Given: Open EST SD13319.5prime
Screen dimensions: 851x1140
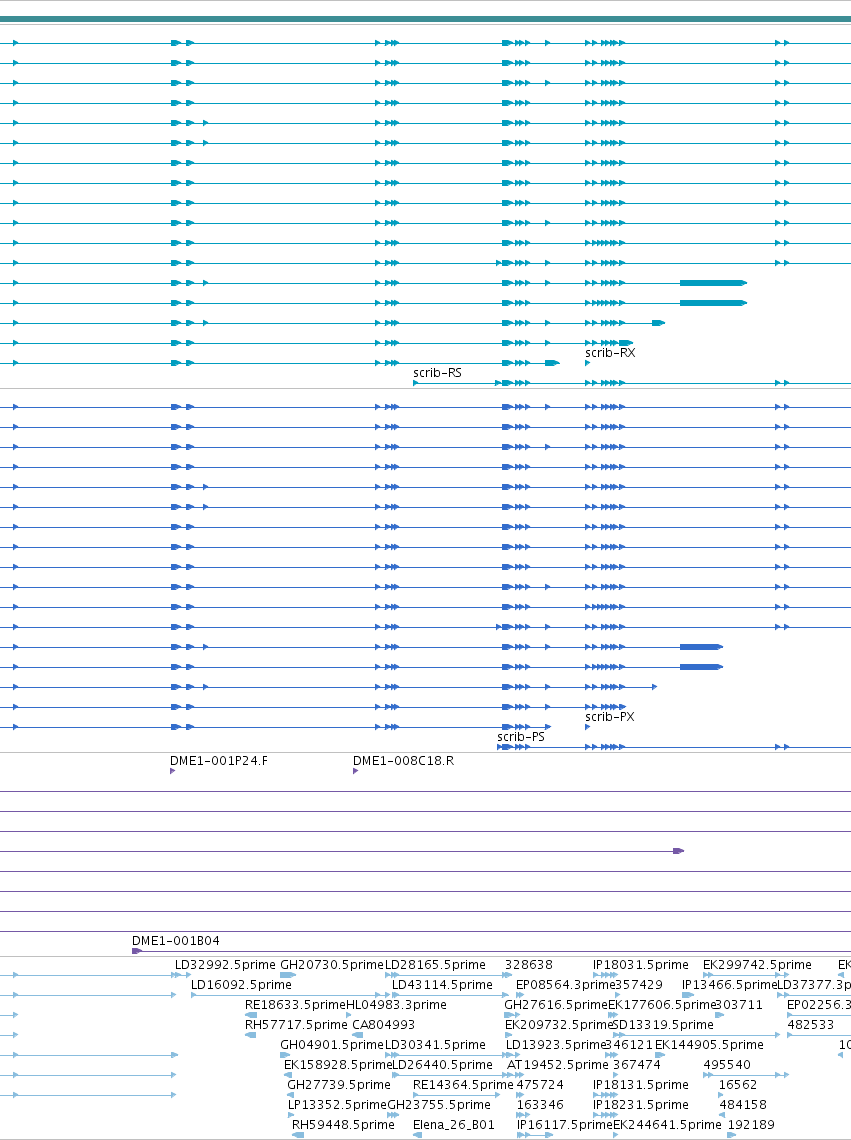Looking at the screenshot, I should [663, 1024].
